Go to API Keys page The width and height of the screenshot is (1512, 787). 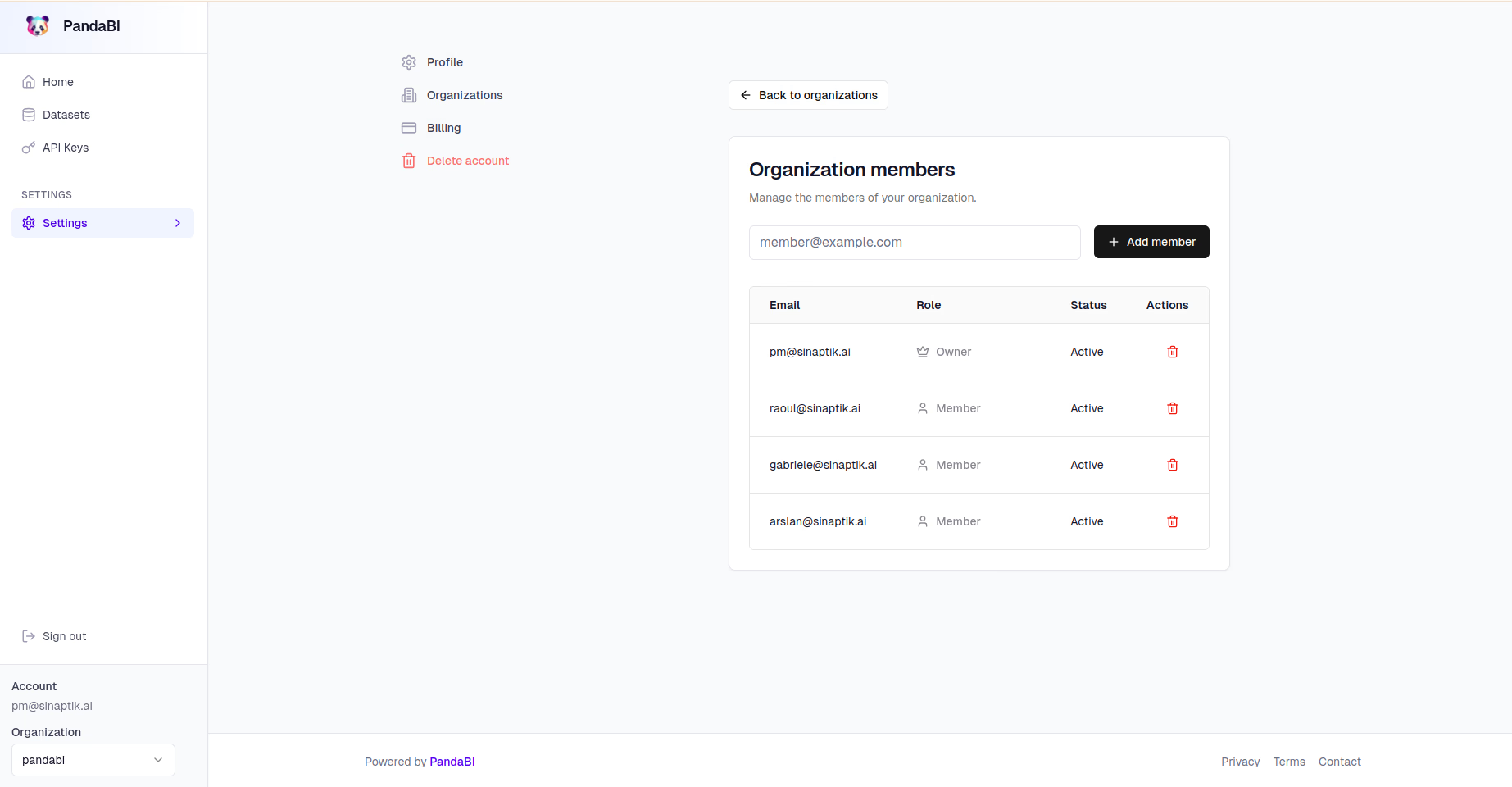click(102, 148)
